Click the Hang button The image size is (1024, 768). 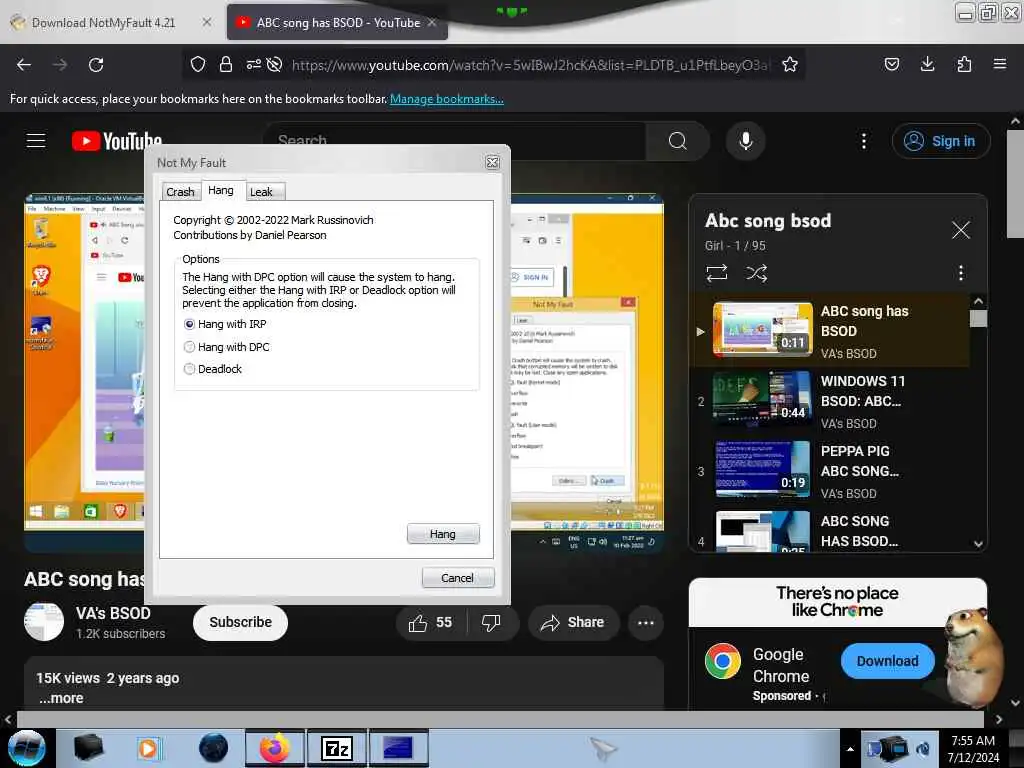pos(443,534)
